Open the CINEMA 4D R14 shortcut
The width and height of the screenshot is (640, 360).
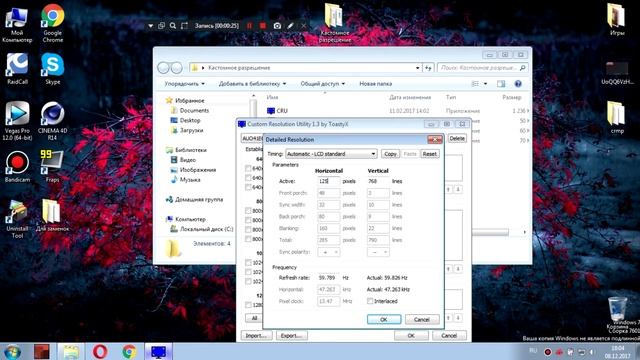coord(52,121)
